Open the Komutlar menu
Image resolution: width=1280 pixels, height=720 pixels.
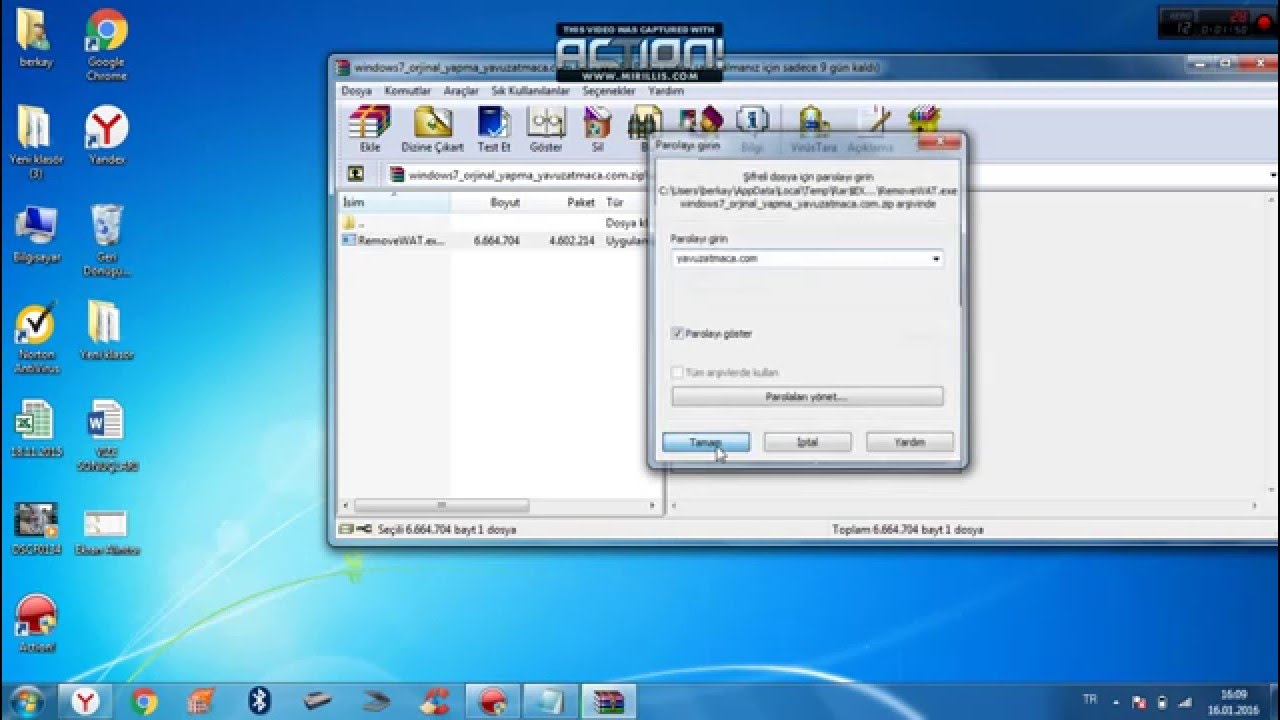tap(408, 91)
